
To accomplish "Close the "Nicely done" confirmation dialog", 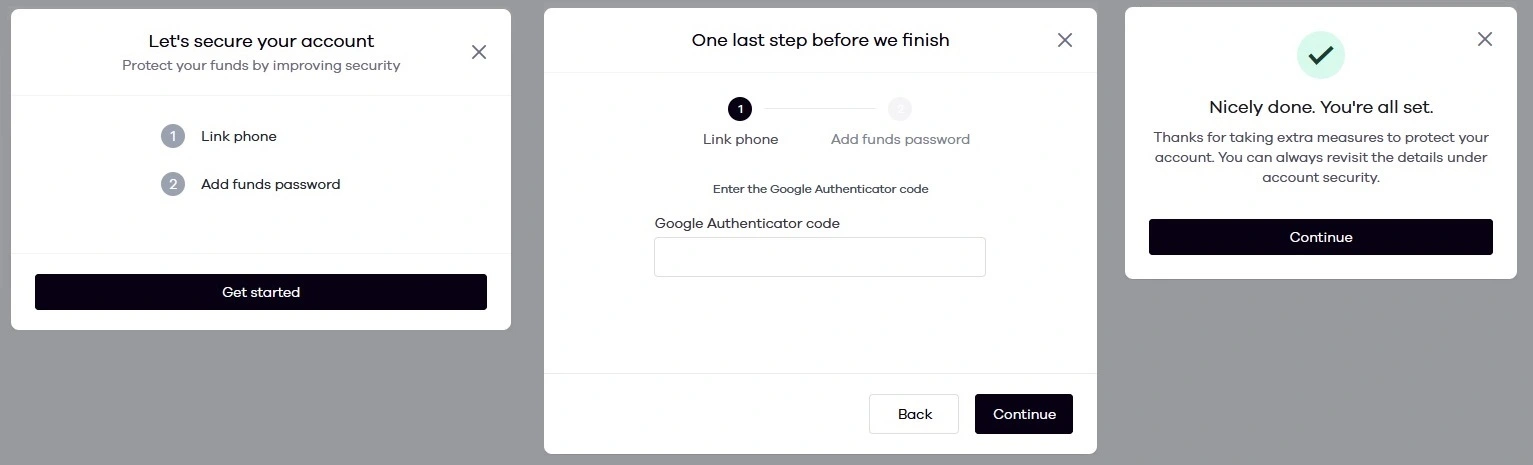I will [x=1485, y=39].
